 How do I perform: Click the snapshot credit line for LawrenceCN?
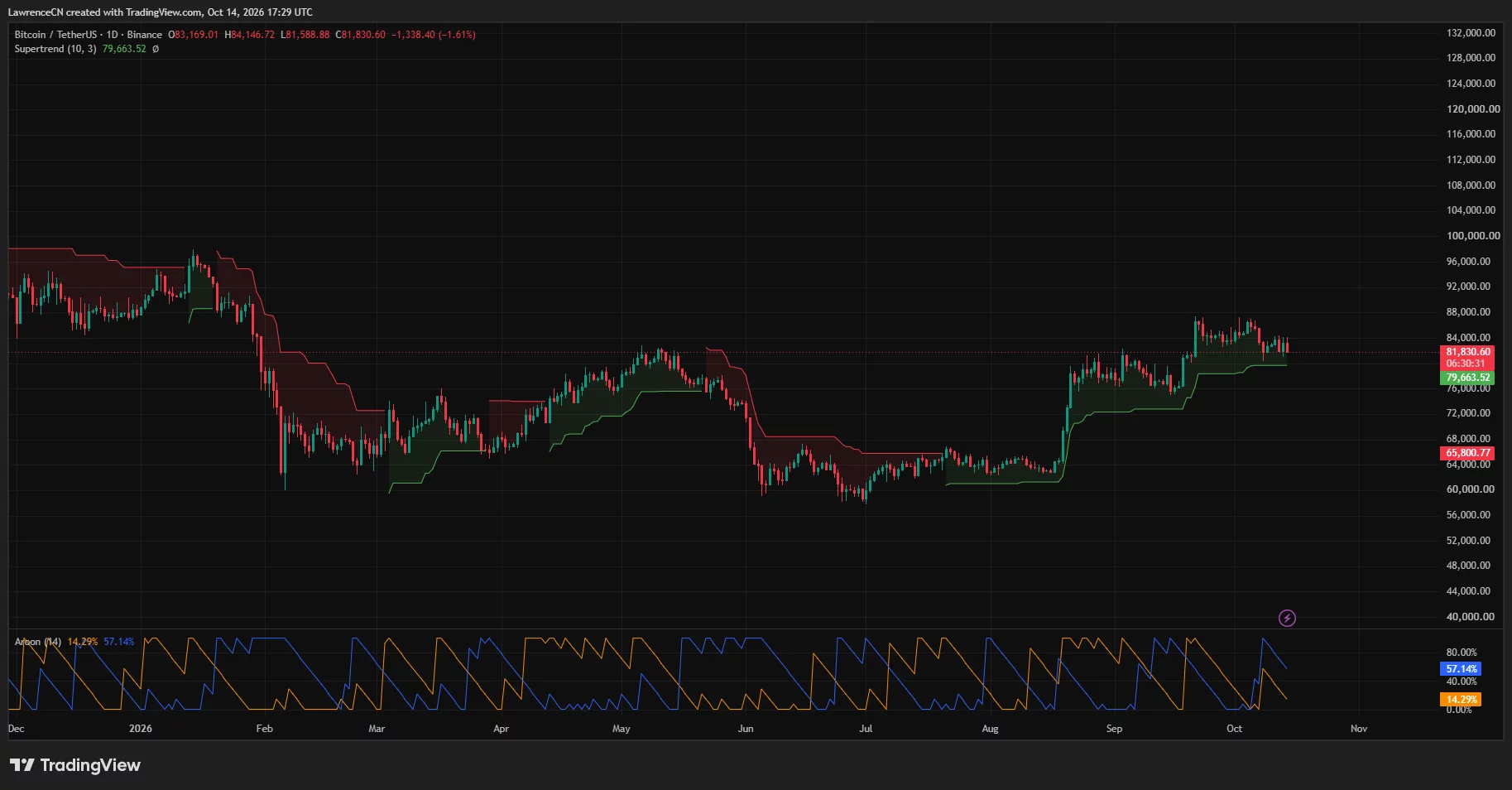tap(161, 12)
